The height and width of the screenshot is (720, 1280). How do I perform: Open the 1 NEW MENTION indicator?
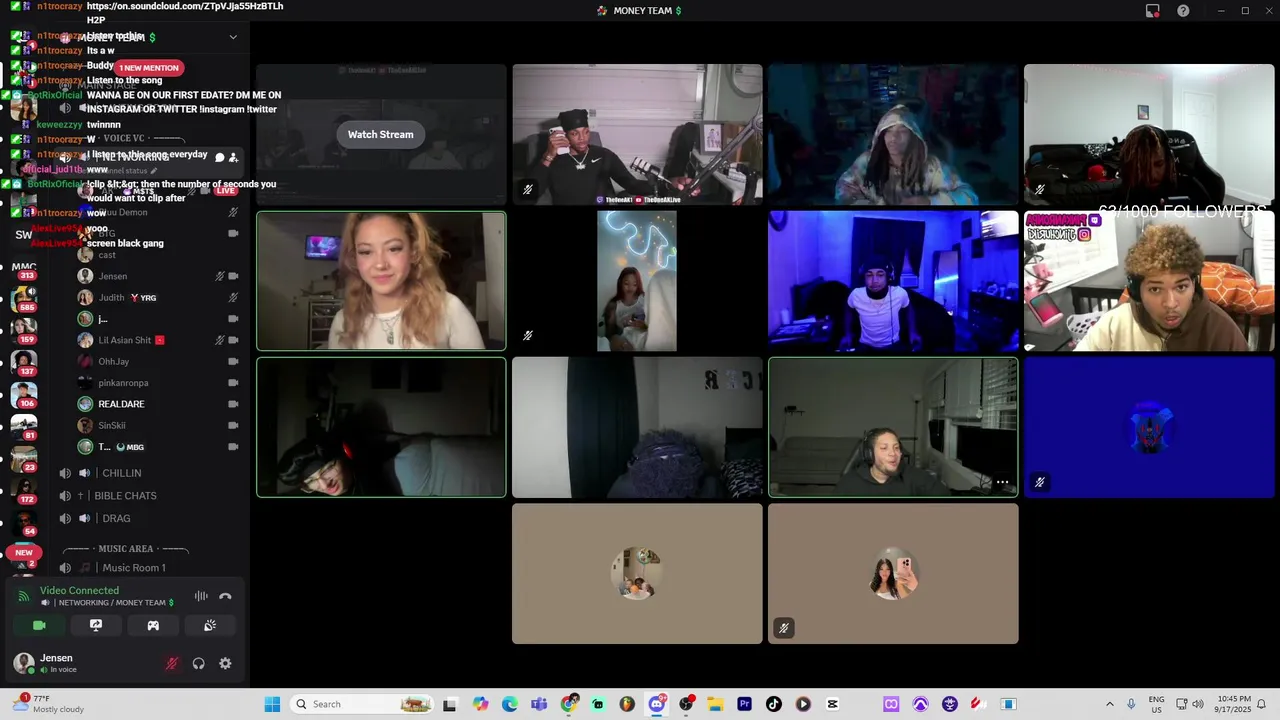[150, 68]
